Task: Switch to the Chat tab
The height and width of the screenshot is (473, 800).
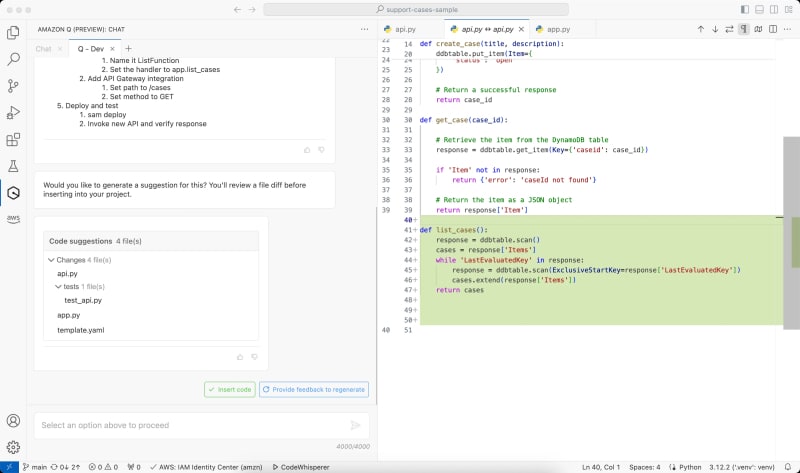Action: coord(43,48)
